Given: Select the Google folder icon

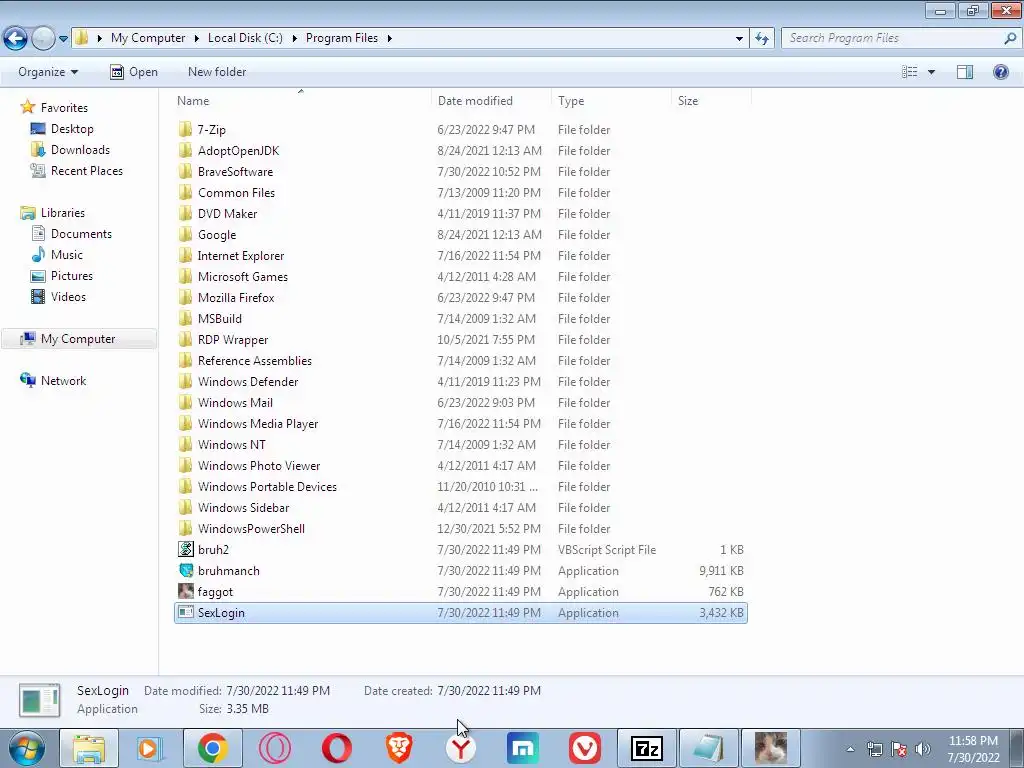Looking at the screenshot, I should 185,234.
